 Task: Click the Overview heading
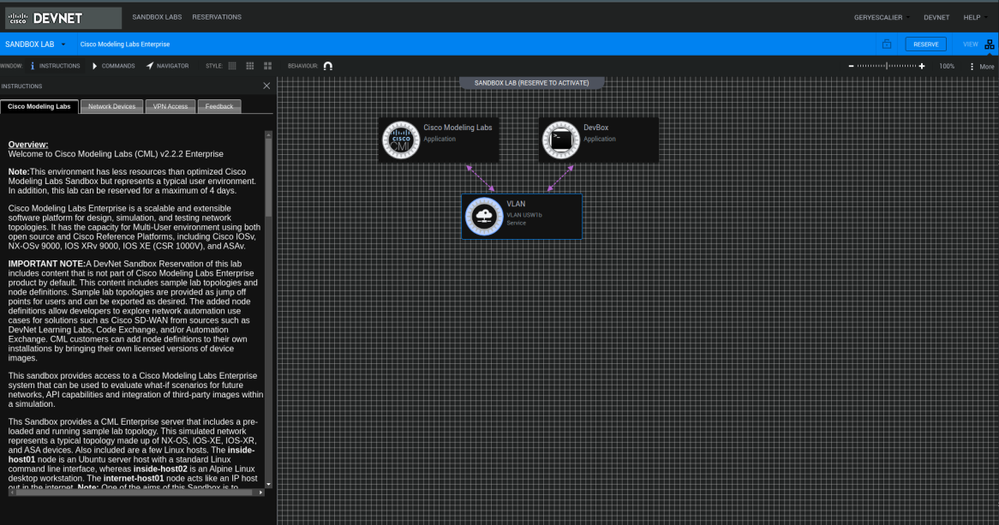click(28, 145)
